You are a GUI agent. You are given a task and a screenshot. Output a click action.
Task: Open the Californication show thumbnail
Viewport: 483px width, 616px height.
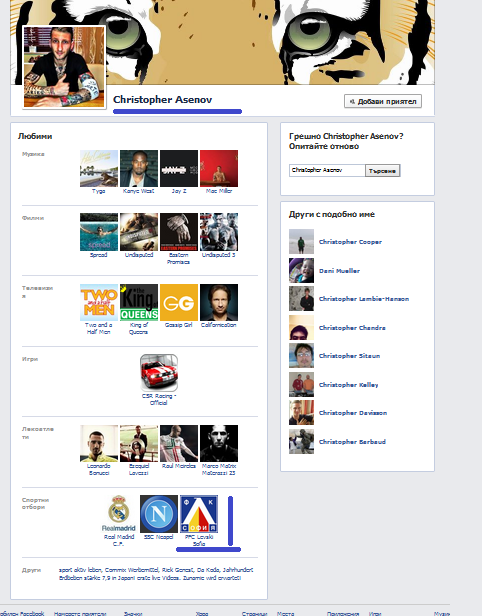click(219, 302)
